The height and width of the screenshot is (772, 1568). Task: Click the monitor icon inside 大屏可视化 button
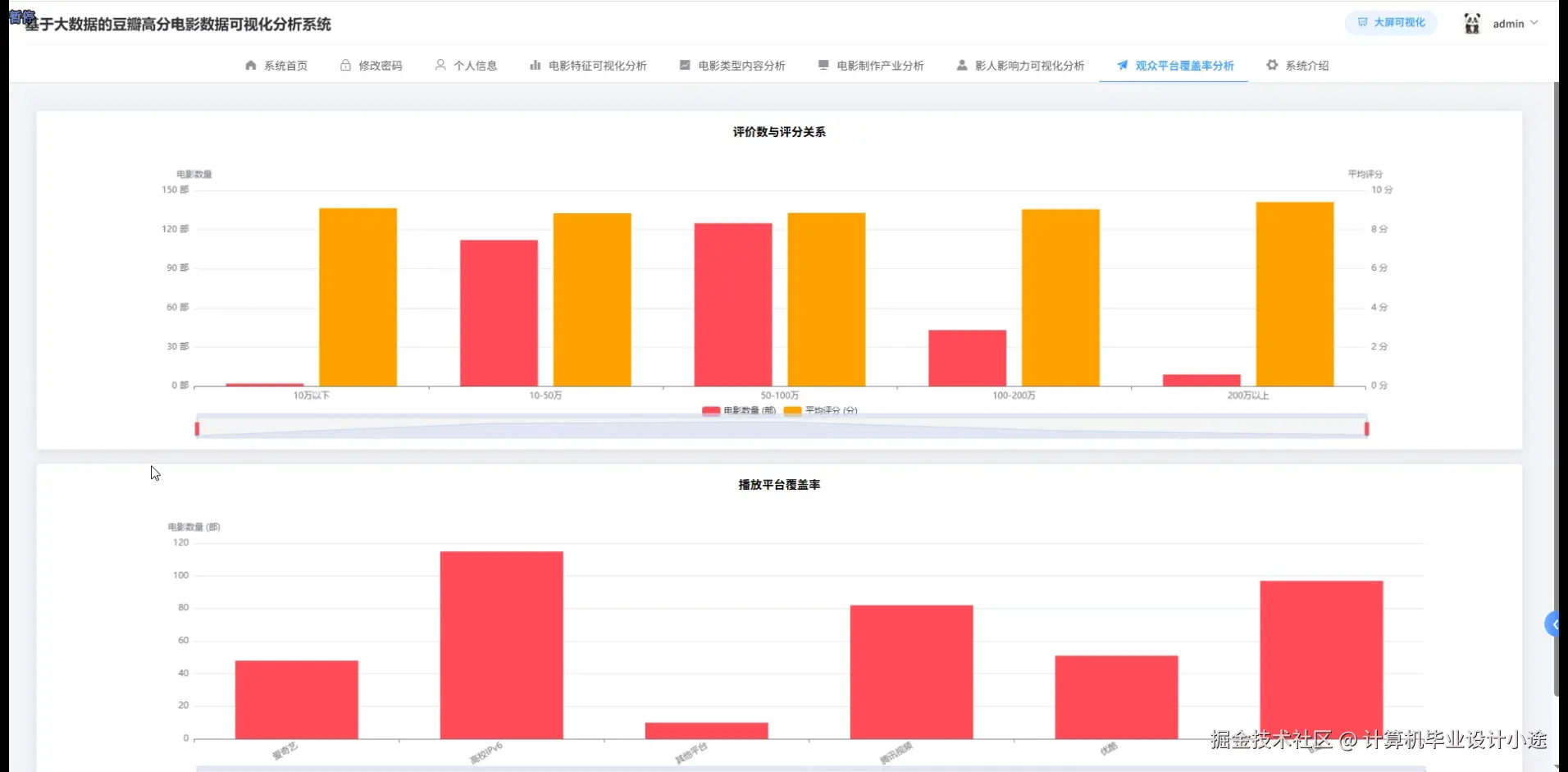(1362, 23)
